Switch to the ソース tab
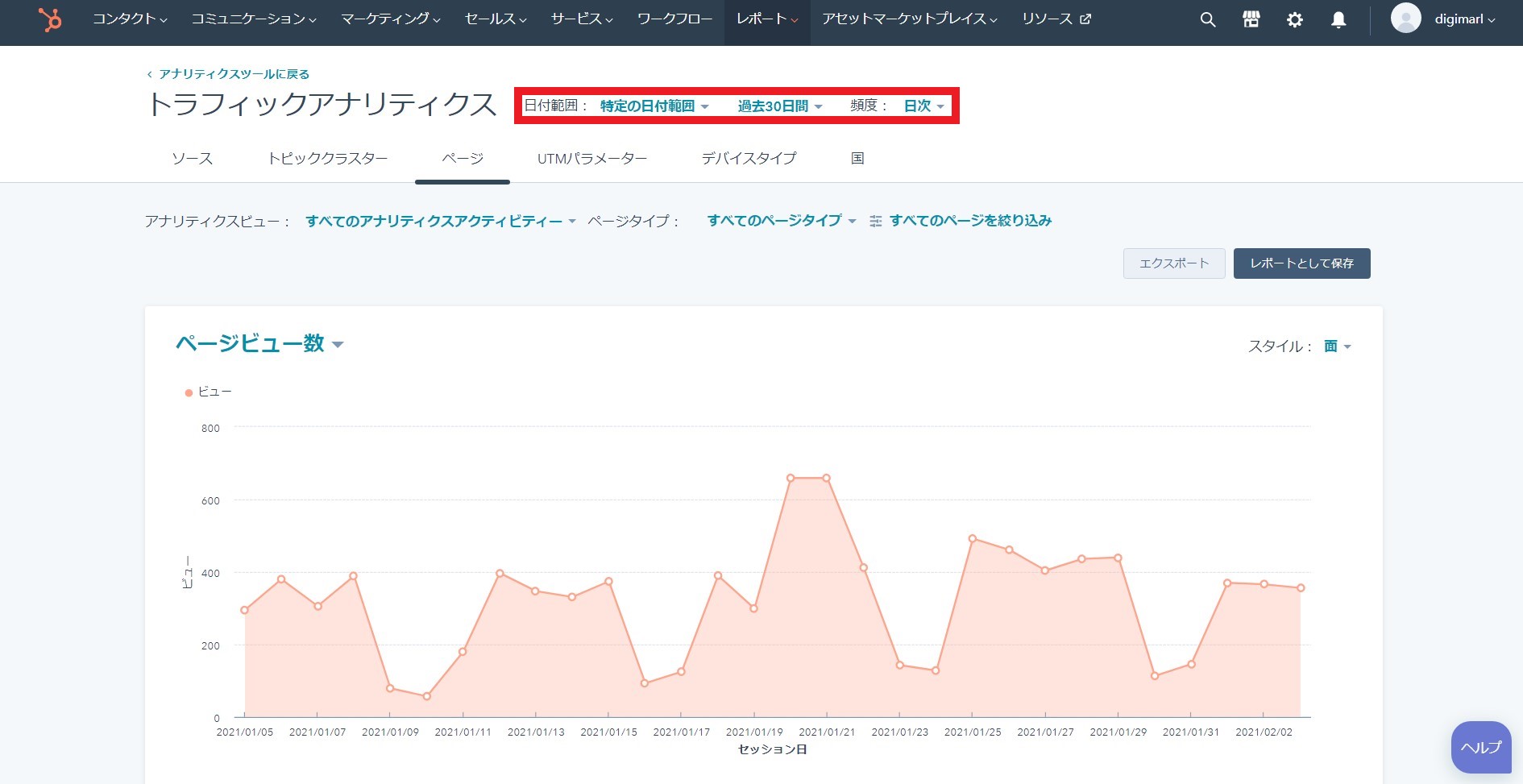The width and height of the screenshot is (1523, 784). tap(193, 159)
